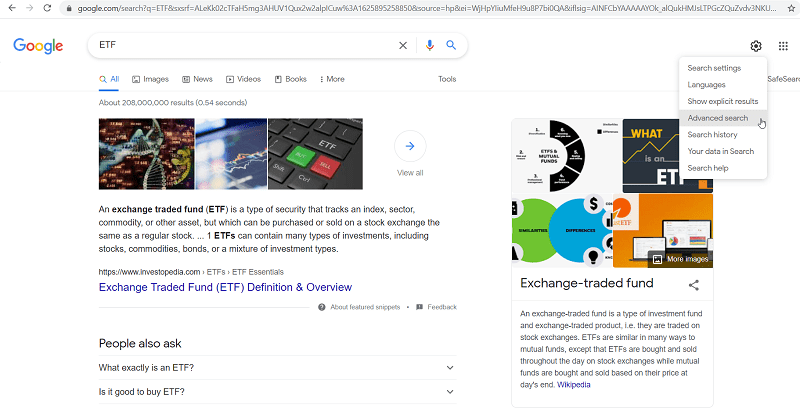Screen dimensions: 800x408
Task: Open the Tools options
Action: [447, 79]
